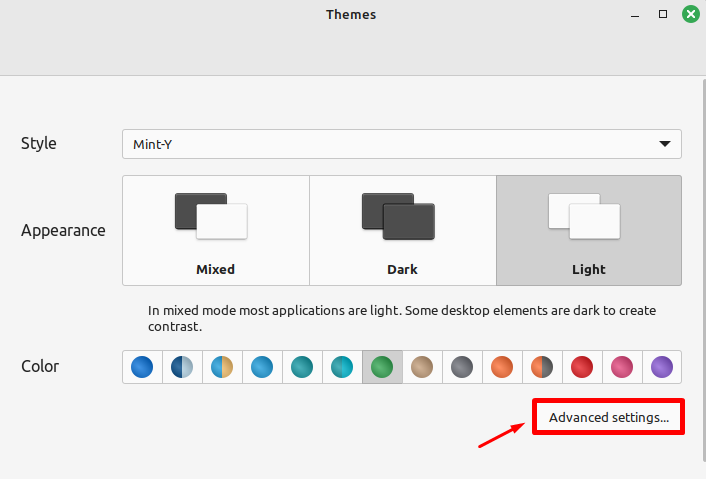Click the Style dropdown arrow
706x479 pixels.
click(x=665, y=144)
